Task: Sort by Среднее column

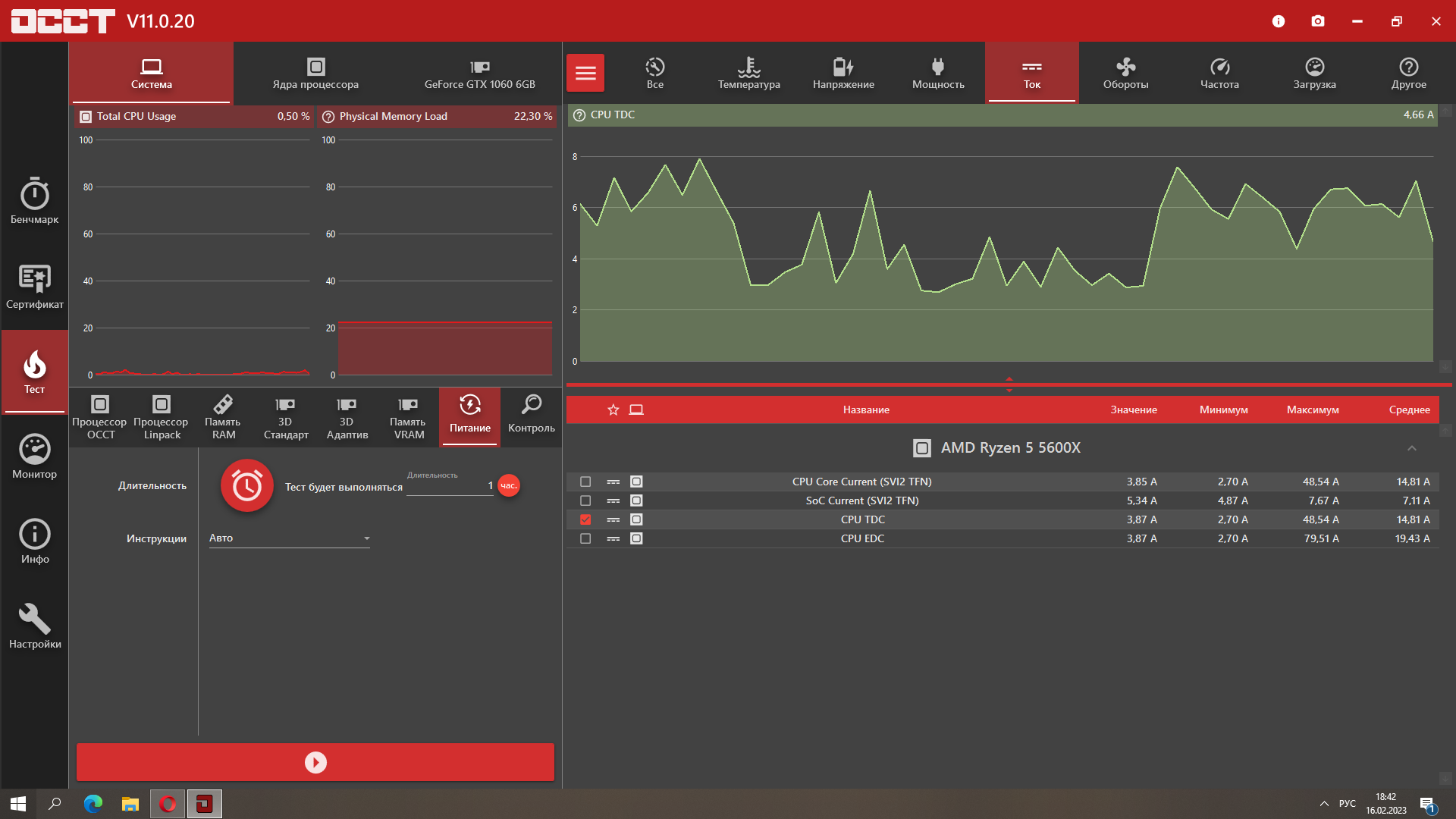Action: [1409, 409]
